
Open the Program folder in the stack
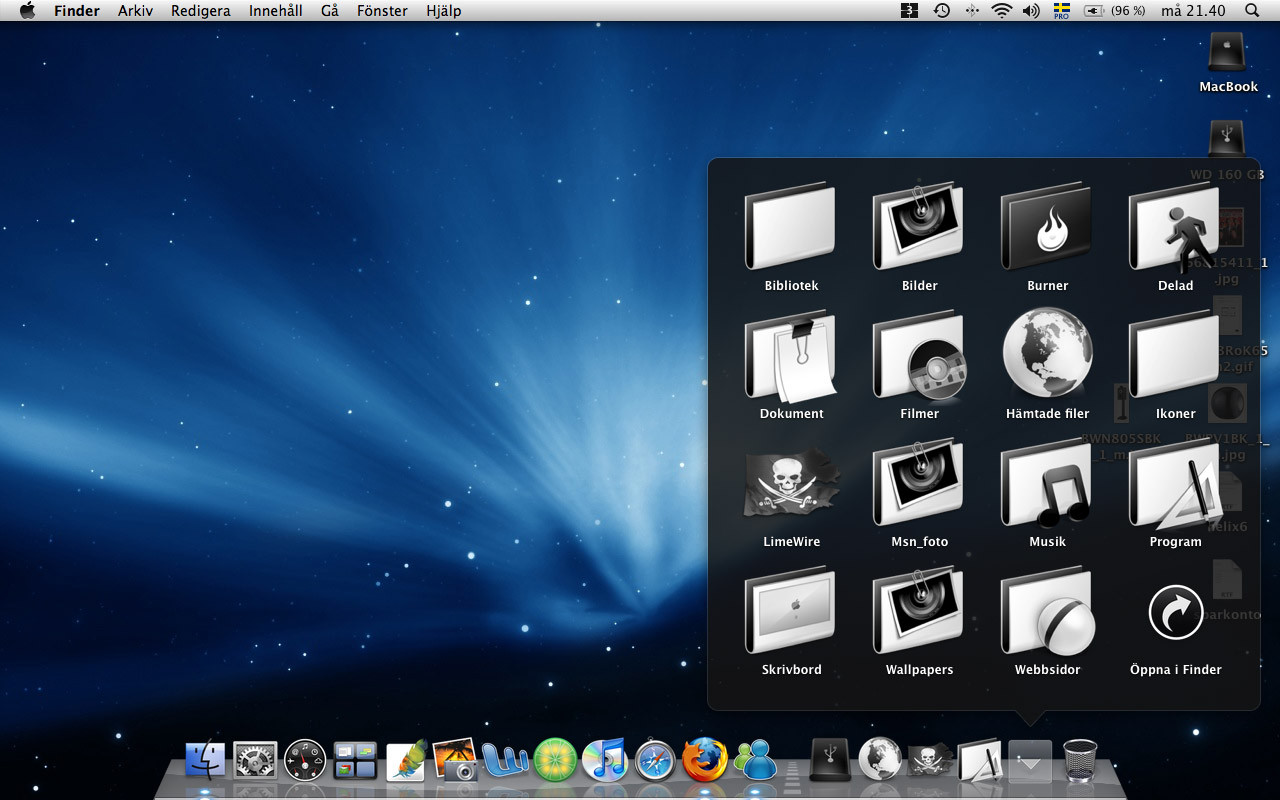point(1175,483)
